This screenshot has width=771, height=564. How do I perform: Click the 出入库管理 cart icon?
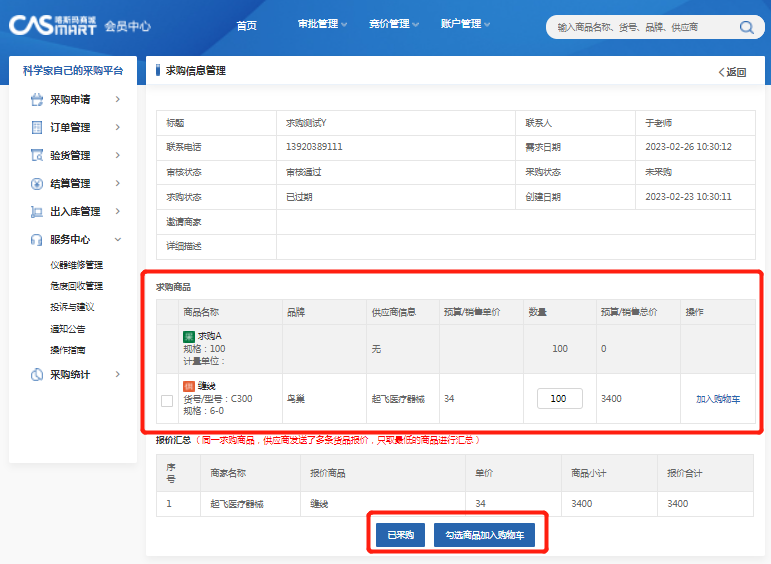pos(36,212)
